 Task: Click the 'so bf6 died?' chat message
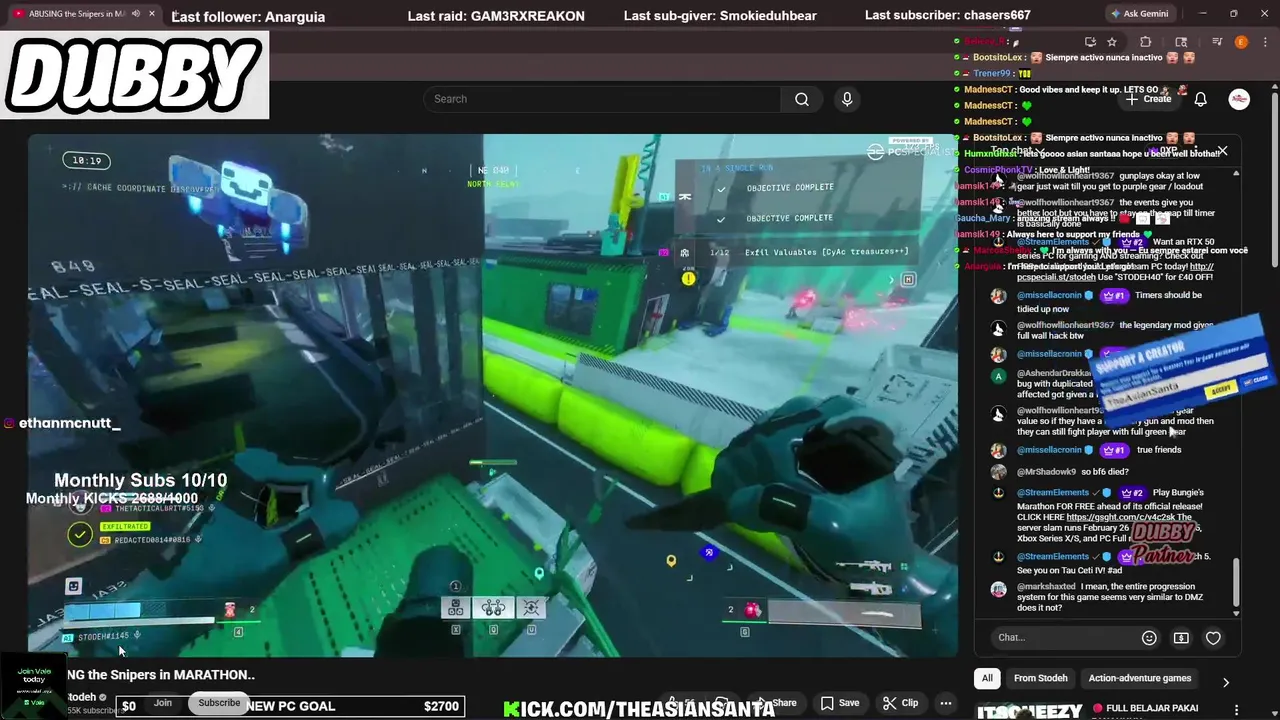pyautogui.click(x=1105, y=472)
